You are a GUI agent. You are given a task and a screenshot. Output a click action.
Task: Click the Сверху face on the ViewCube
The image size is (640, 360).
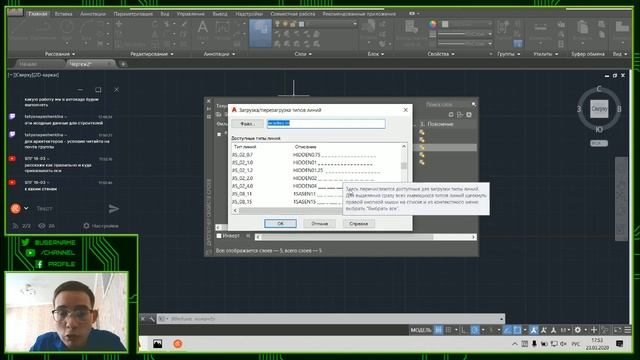point(599,109)
